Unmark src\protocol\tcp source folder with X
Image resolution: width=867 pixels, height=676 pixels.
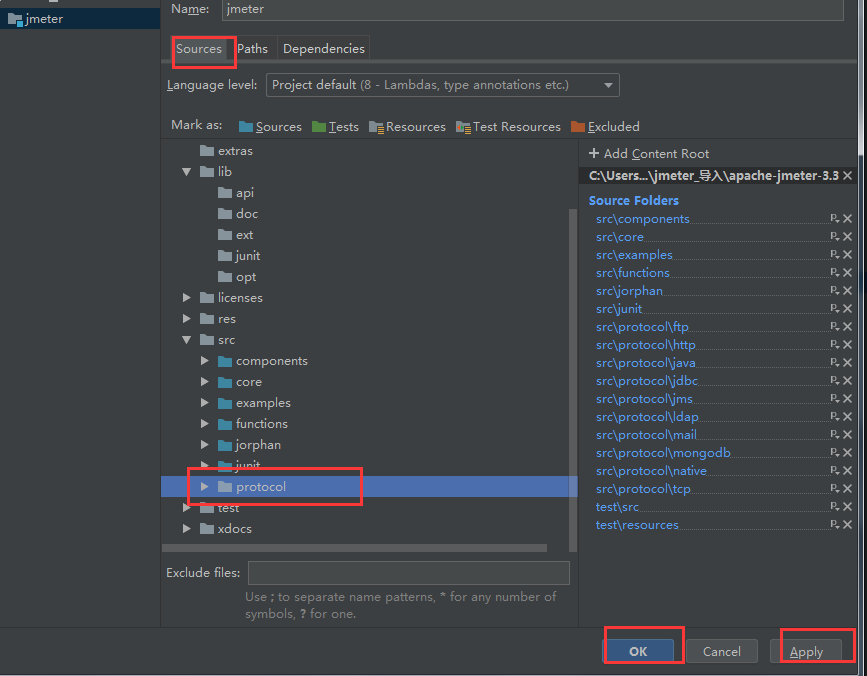[847, 489]
